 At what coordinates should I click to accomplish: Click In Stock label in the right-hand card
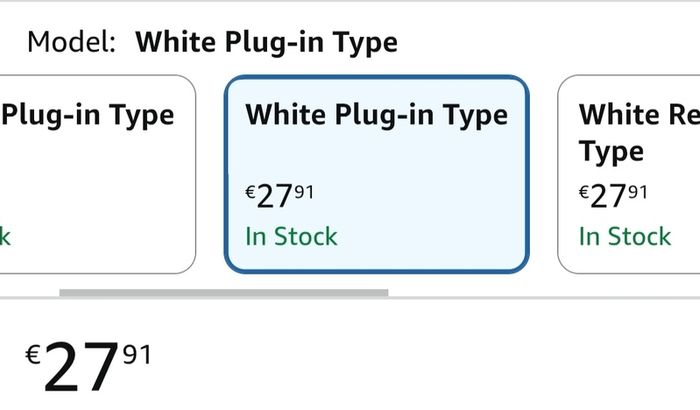[625, 236]
